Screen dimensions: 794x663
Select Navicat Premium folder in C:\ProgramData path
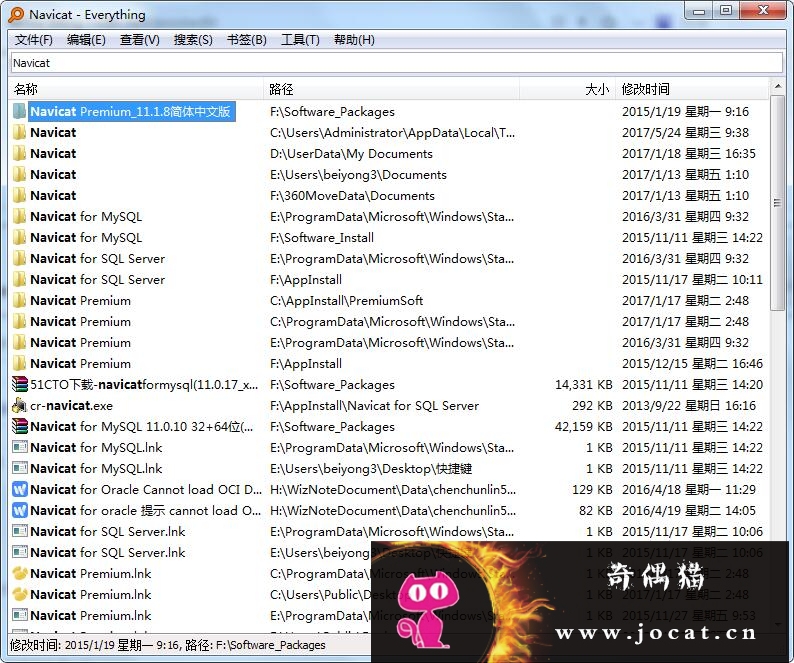pyautogui.click(x=81, y=322)
